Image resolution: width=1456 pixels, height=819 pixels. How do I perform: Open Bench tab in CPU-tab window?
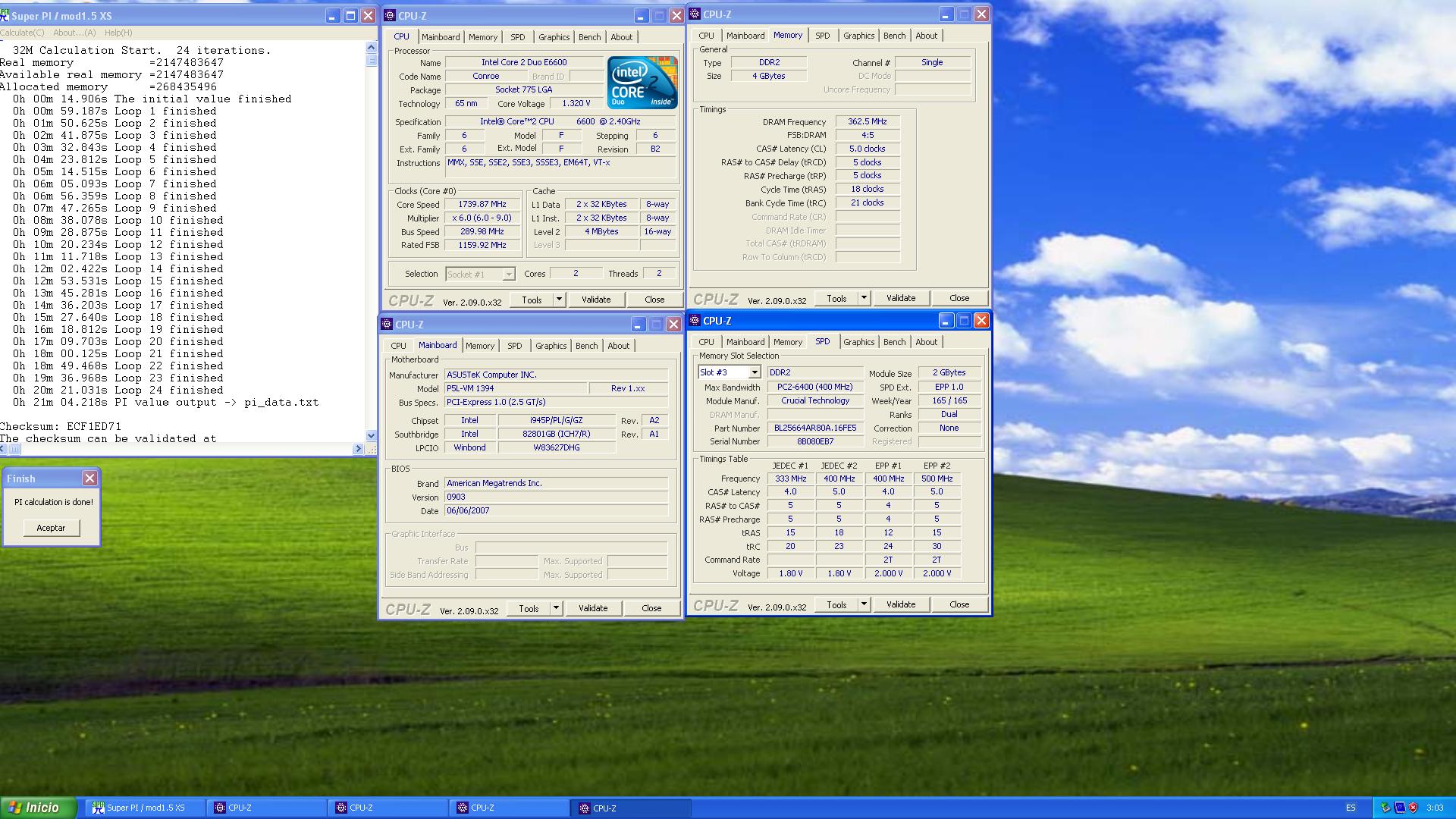click(589, 37)
